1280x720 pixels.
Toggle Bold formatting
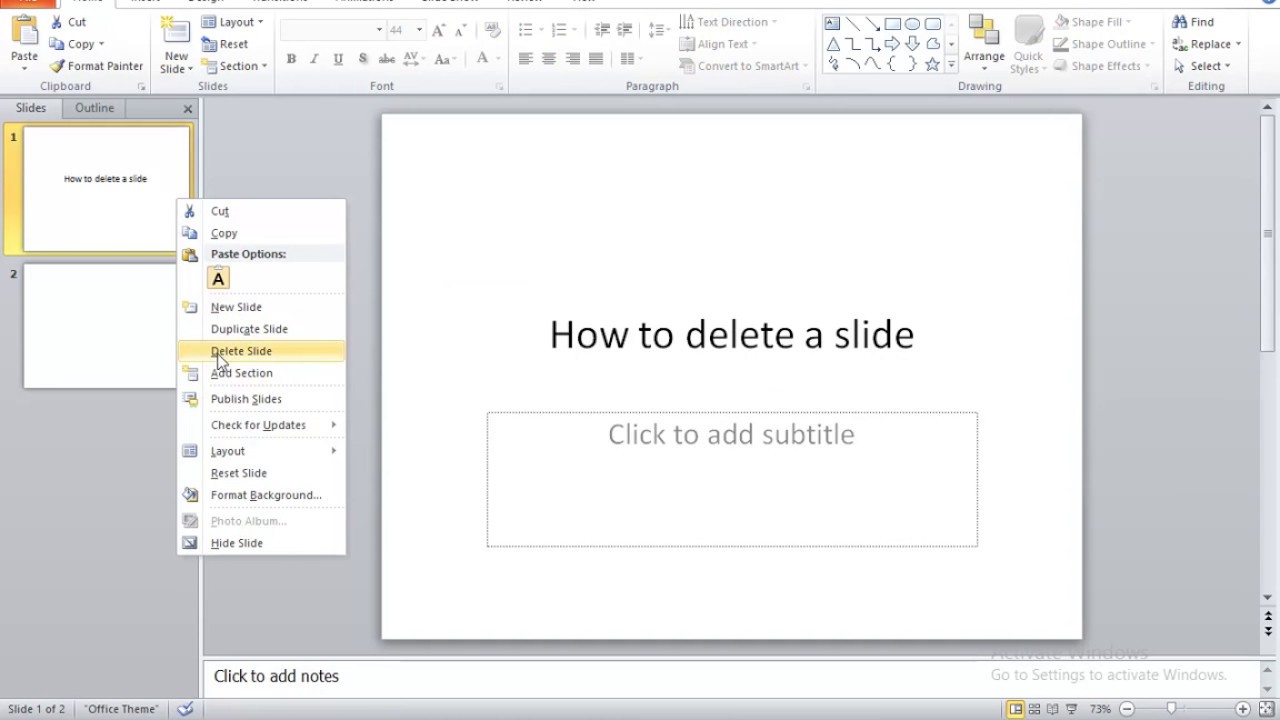coord(291,59)
